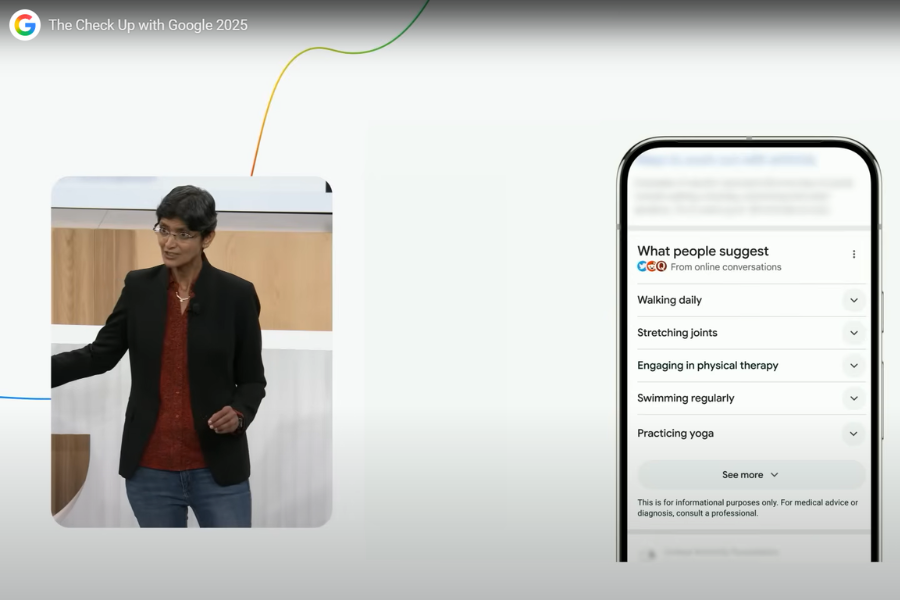
Task: Click the What people suggest heading
Action: [702, 251]
